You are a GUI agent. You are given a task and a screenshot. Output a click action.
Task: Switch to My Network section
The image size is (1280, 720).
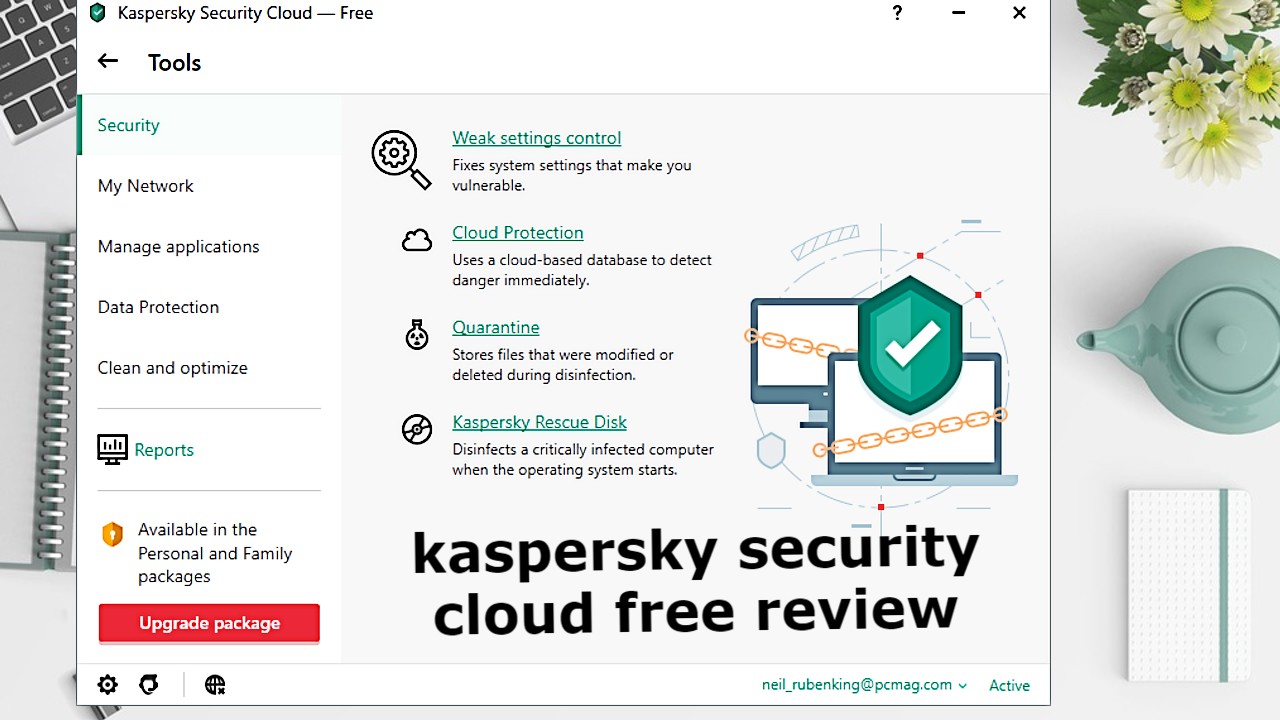click(x=209, y=186)
